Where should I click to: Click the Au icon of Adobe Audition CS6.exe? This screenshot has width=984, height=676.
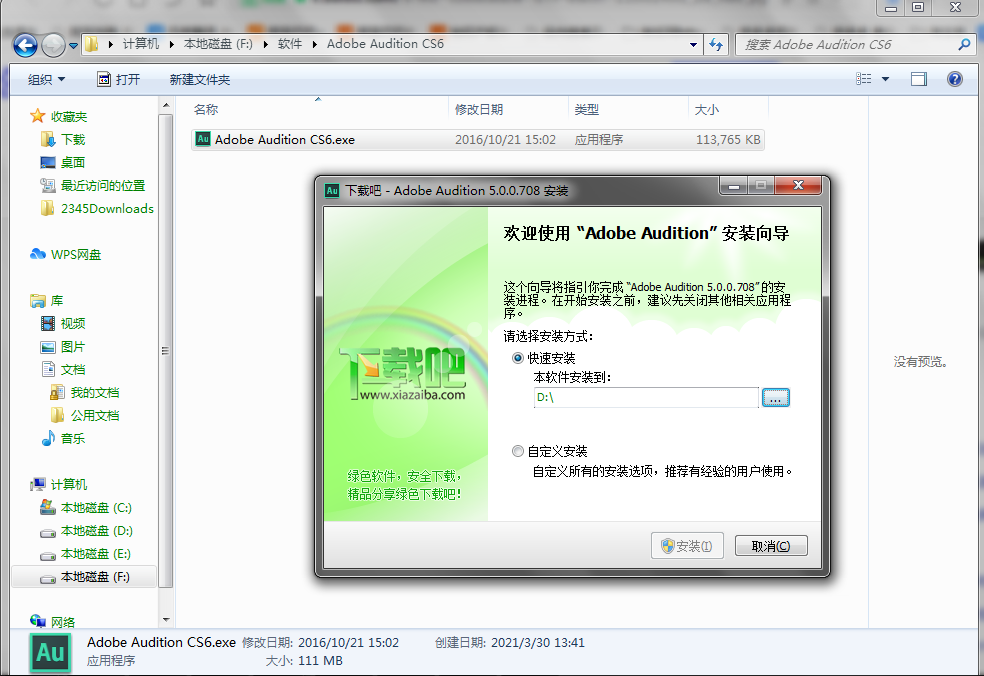click(x=203, y=139)
